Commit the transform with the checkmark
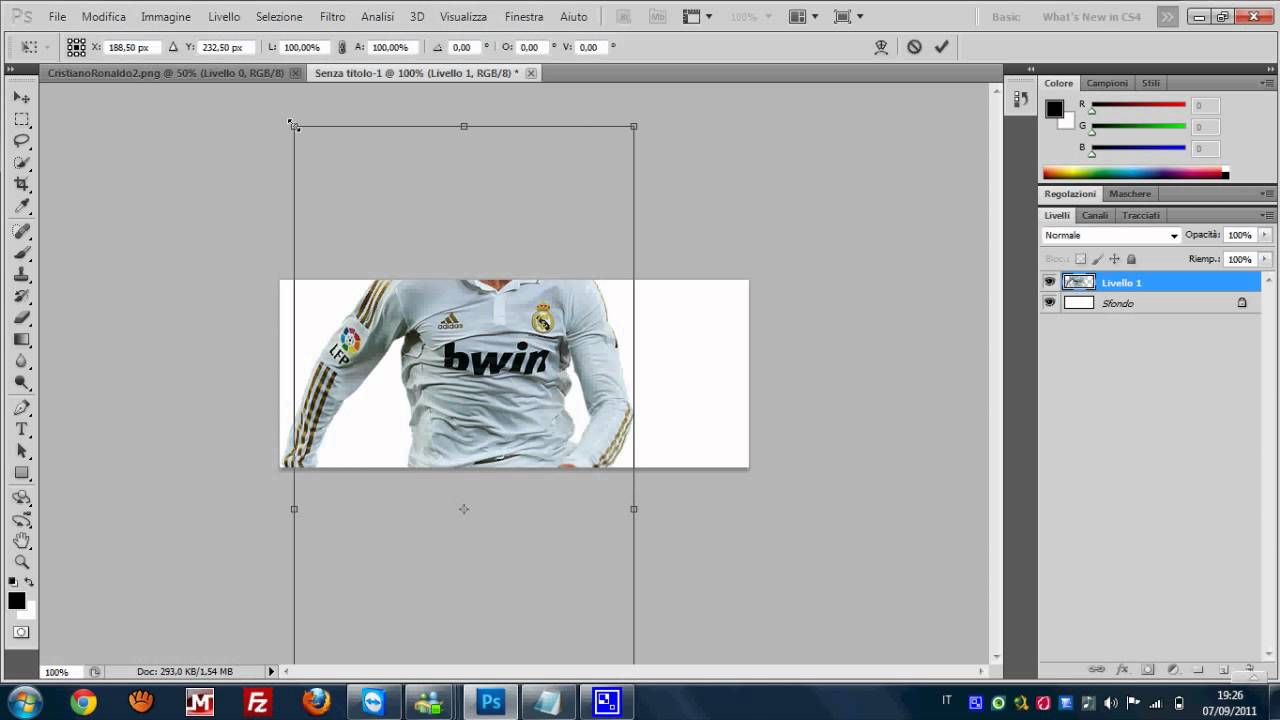Screen dimensions: 1280x720 pos(941,47)
